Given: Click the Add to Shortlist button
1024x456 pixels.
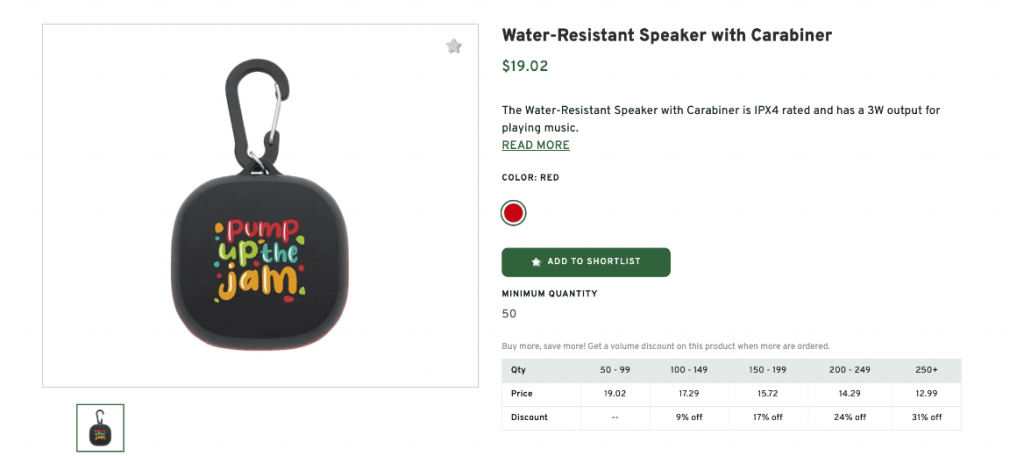Looking at the screenshot, I should coord(586,262).
